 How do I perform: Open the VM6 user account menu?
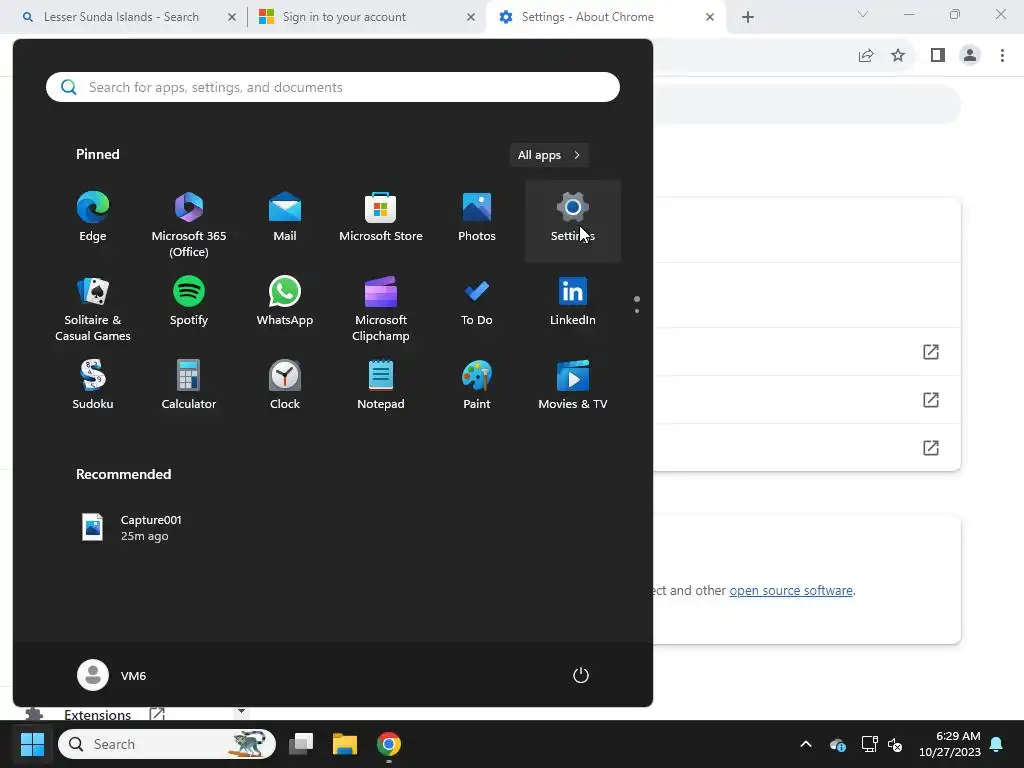(x=112, y=675)
